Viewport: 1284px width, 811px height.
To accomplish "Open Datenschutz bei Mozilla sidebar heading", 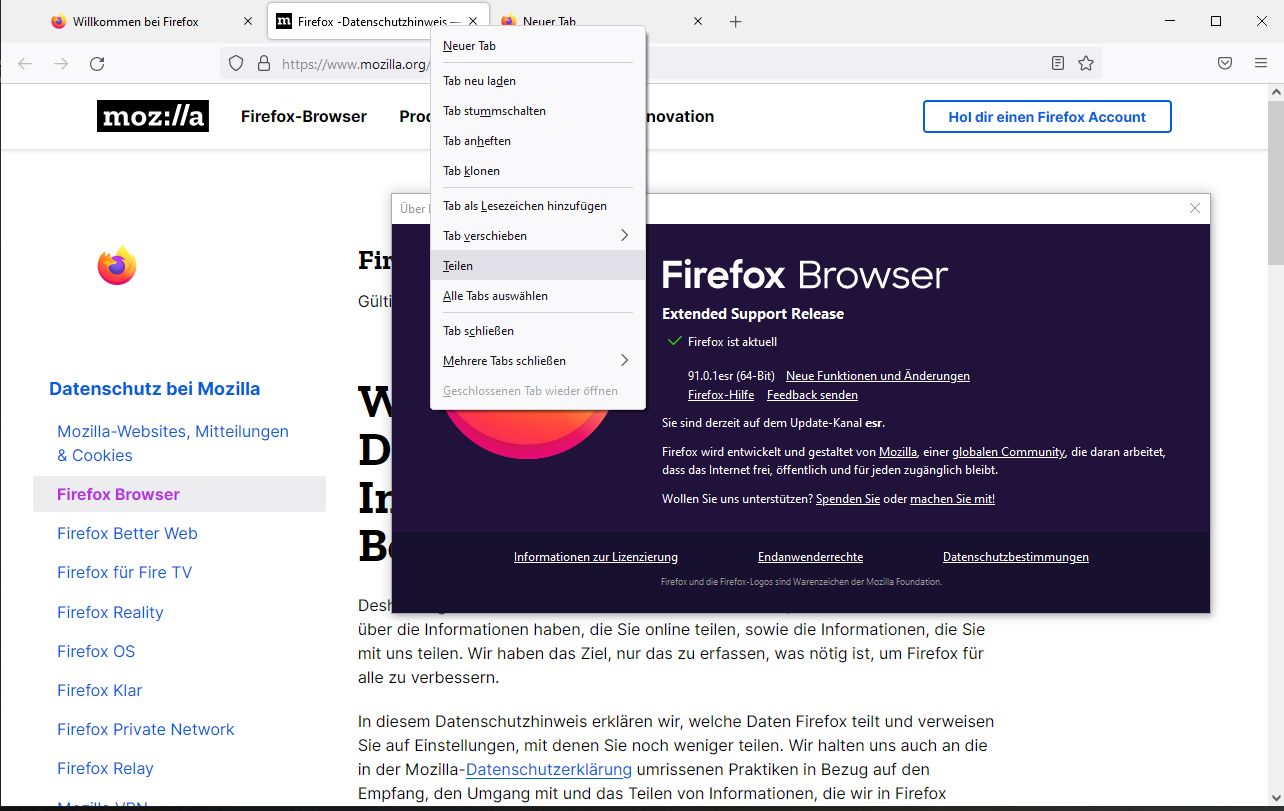I will click(x=155, y=389).
